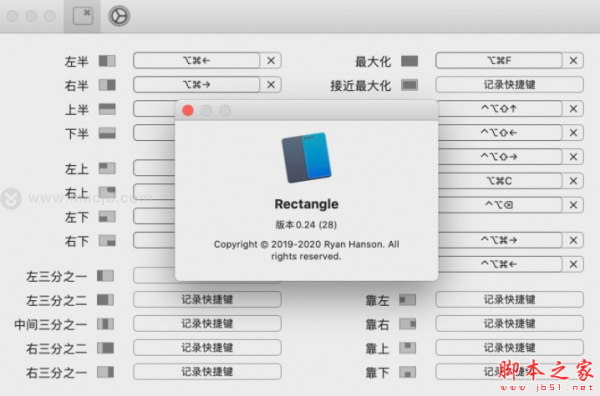Viewport: 600px width, 396px height.
Task: Record shortcut for 左三分之二
Action: coord(207,300)
